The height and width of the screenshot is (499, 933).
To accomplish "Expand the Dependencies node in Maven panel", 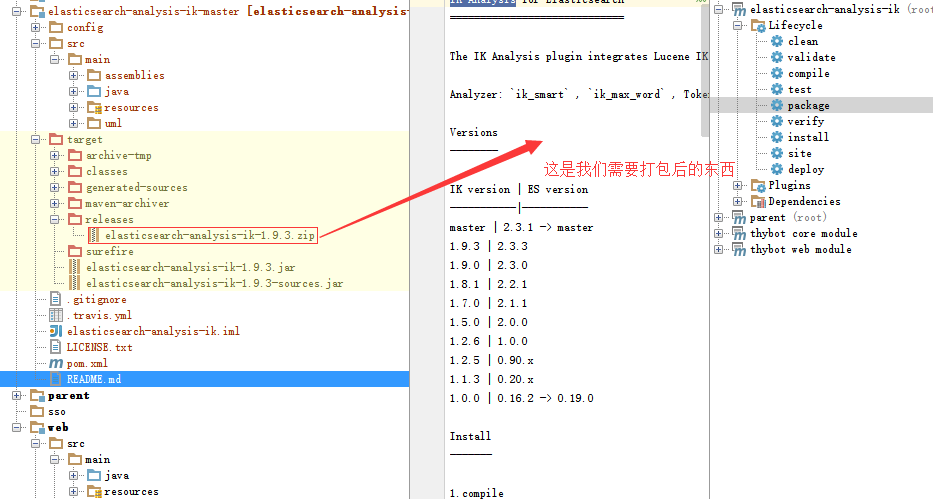I will pyautogui.click(x=738, y=202).
